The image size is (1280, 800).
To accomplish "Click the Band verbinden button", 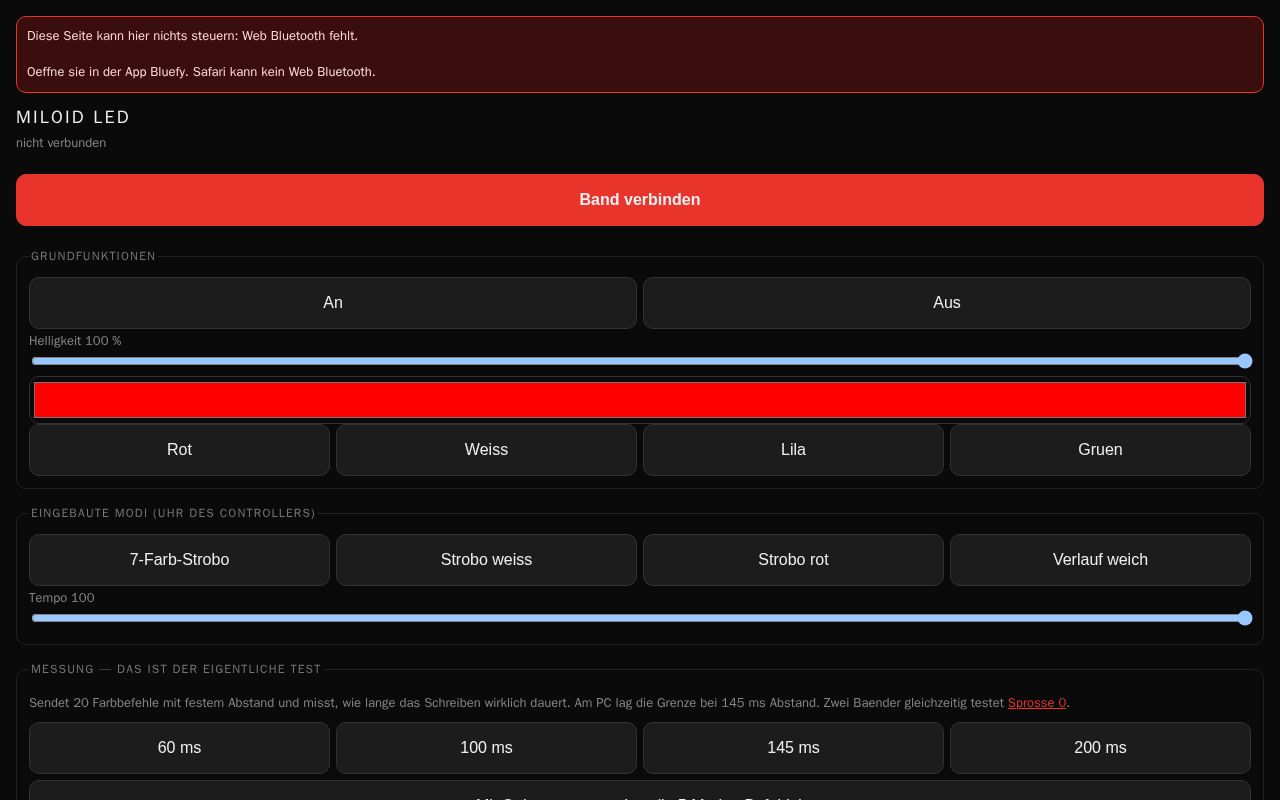I will point(640,200).
